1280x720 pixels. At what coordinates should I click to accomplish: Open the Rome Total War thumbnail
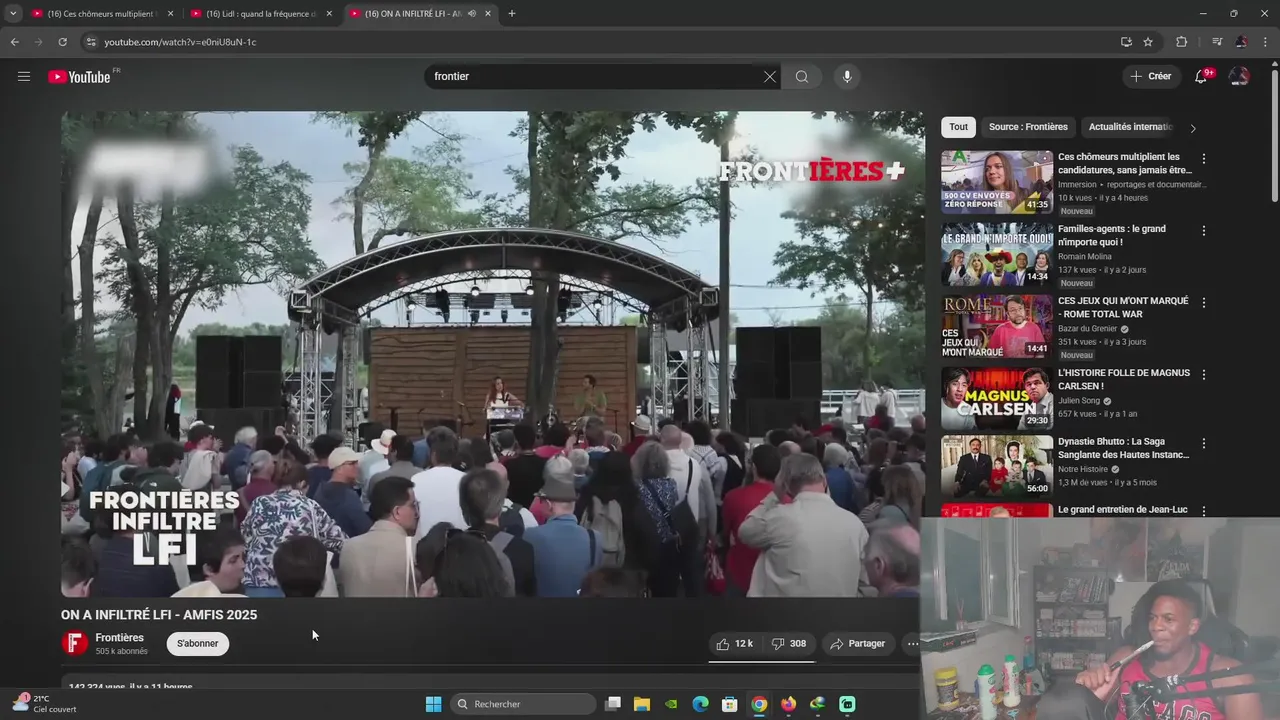coord(997,326)
